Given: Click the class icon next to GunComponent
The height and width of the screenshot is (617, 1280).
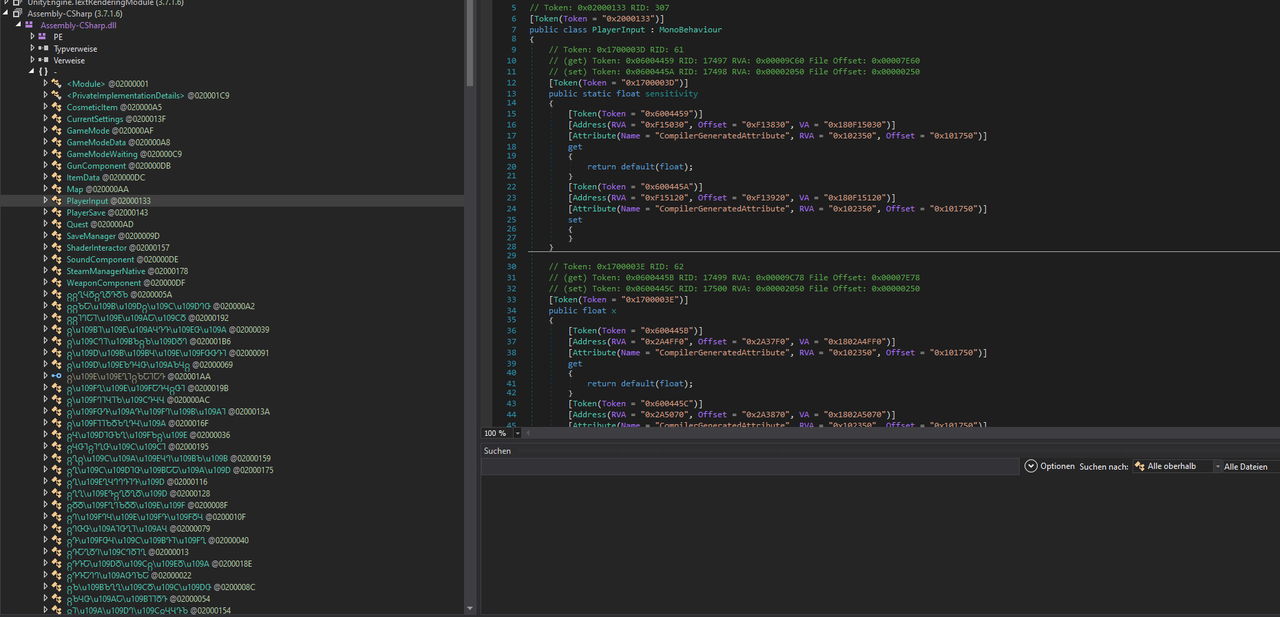Looking at the screenshot, I should (57, 166).
